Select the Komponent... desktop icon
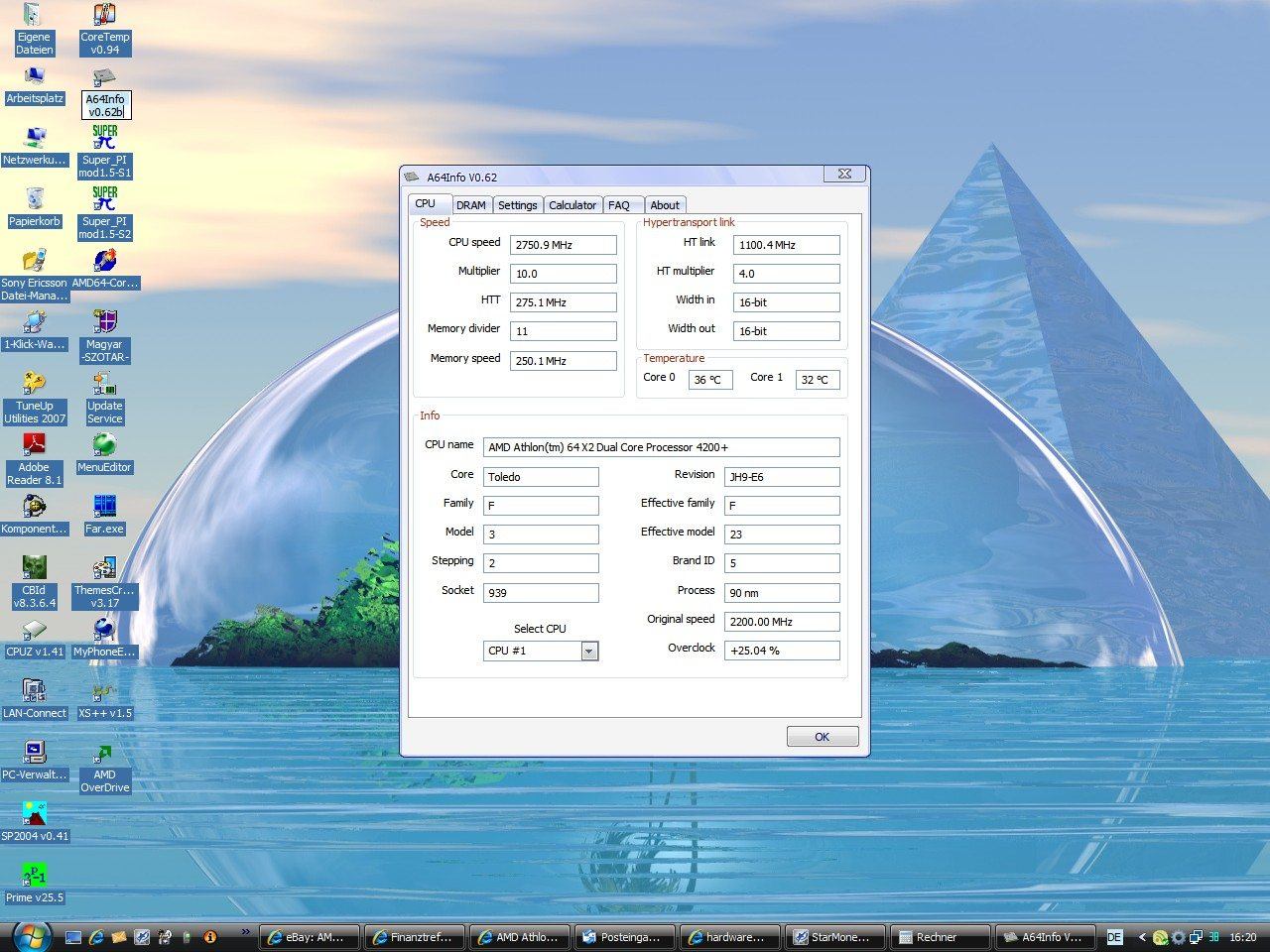The width and height of the screenshot is (1270, 952). pyautogui.click(x=34, y=516)
